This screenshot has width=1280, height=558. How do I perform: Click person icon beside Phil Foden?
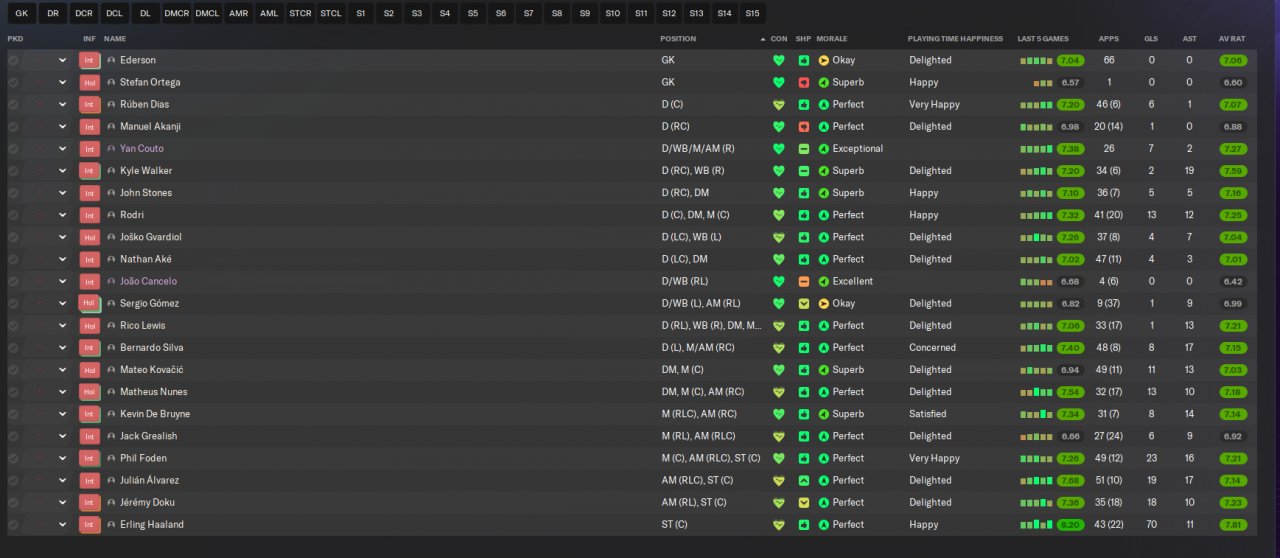tap(111, 458)
